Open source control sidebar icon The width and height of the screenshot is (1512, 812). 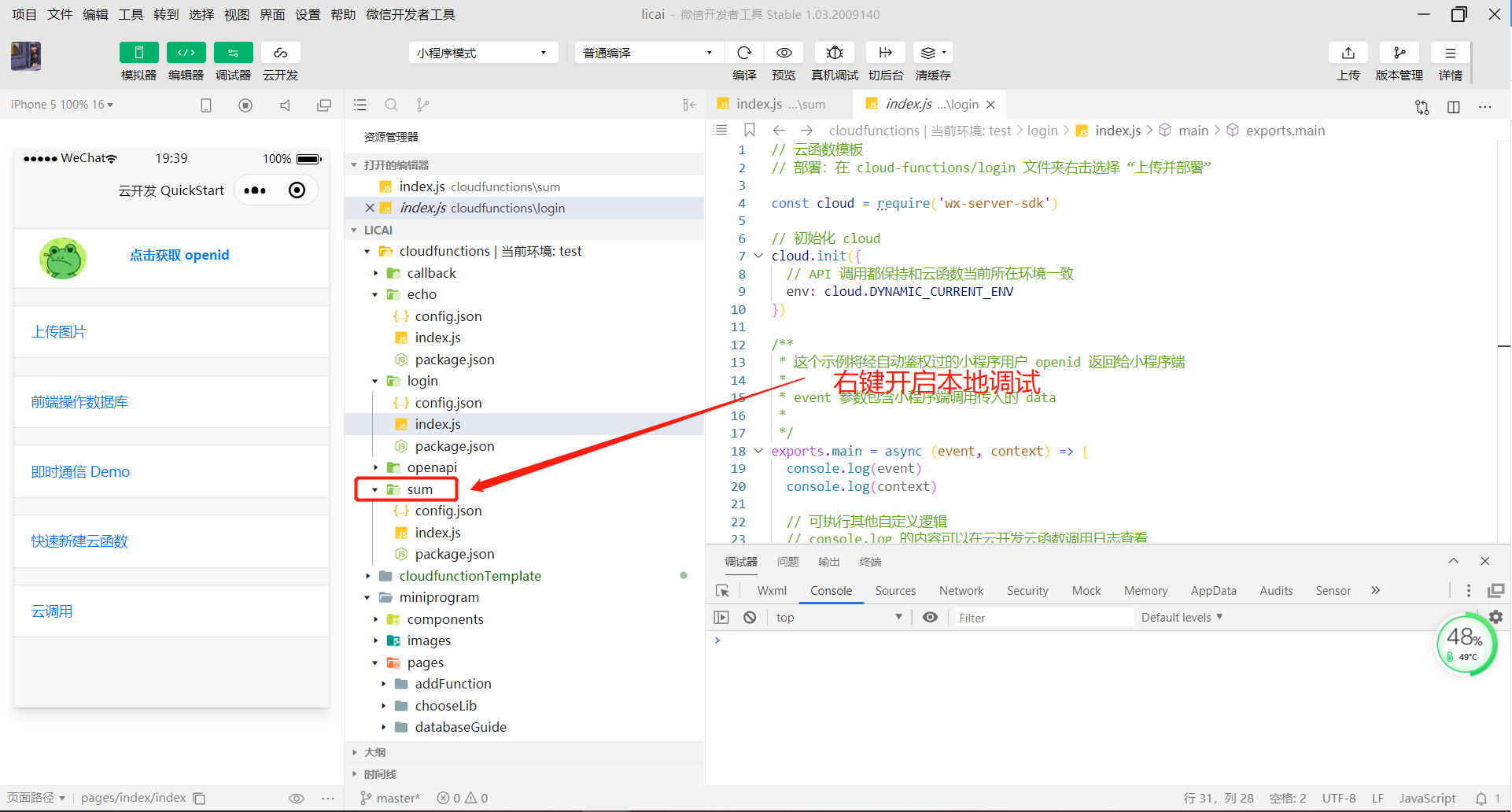point(422,105)
